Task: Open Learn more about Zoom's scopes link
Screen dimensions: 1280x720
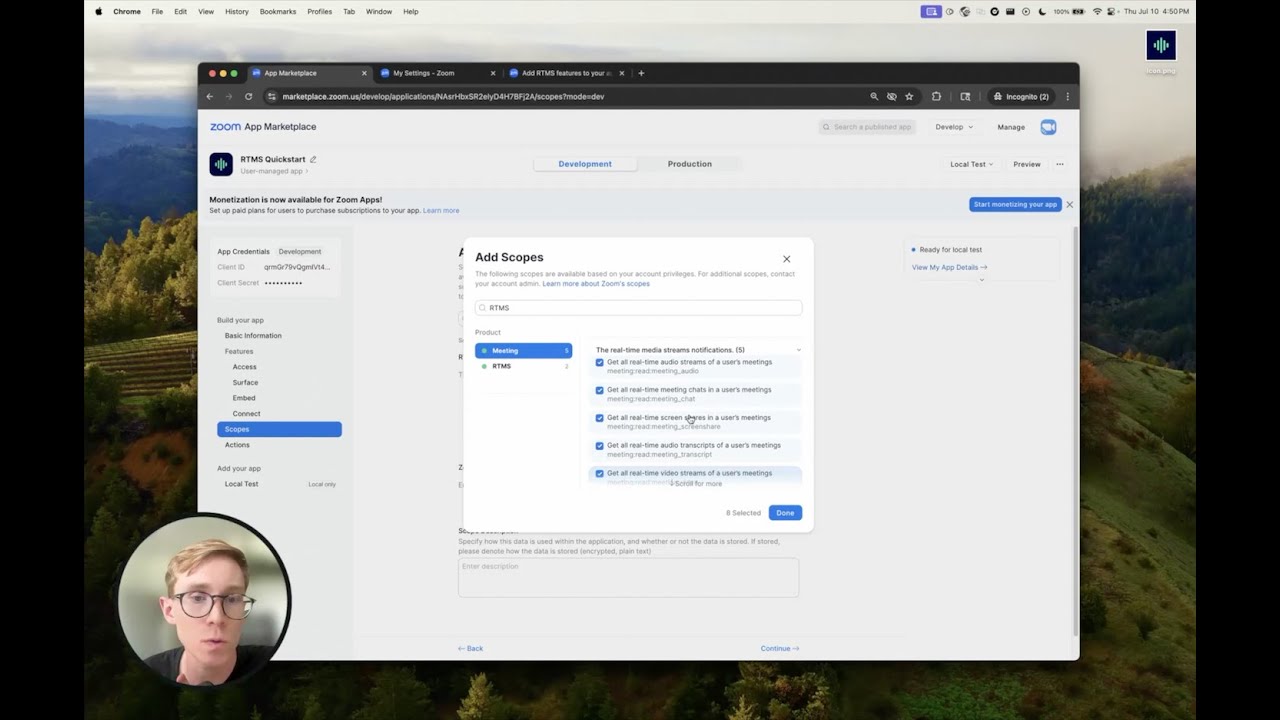Action: click(596, 284)
